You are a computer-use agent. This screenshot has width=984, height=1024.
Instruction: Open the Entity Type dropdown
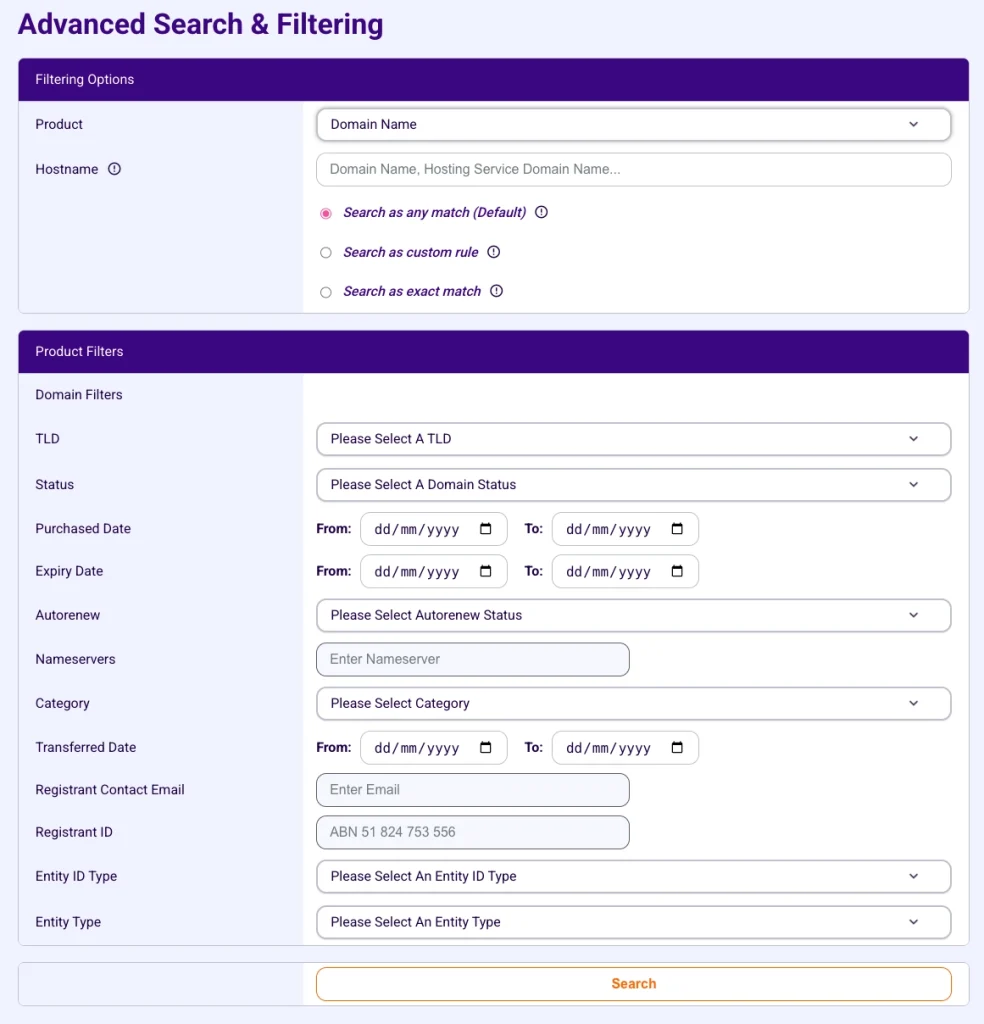(x=633, y=922)
